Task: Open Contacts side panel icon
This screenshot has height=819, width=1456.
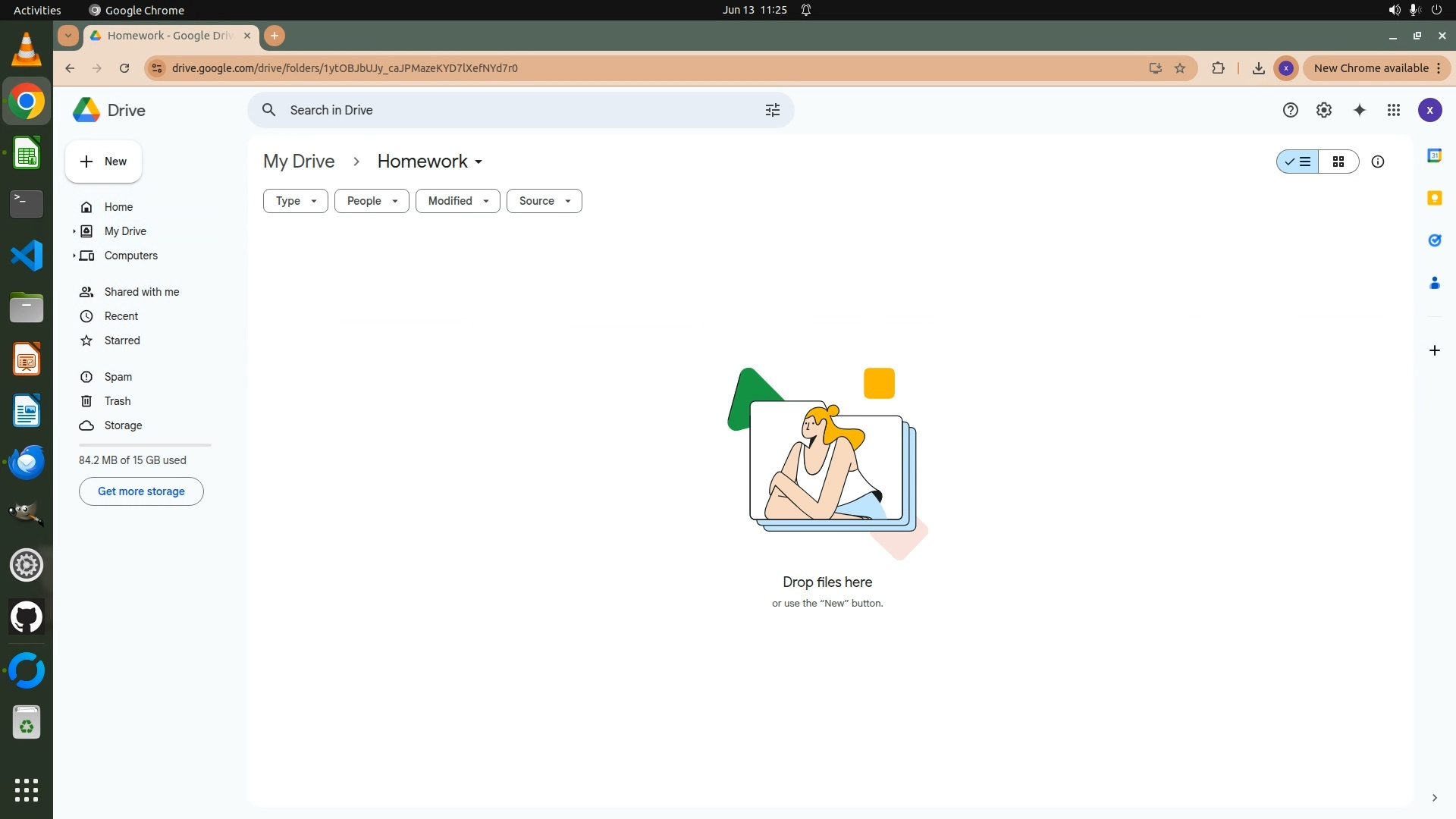Action: click(x=1434, y=283)
